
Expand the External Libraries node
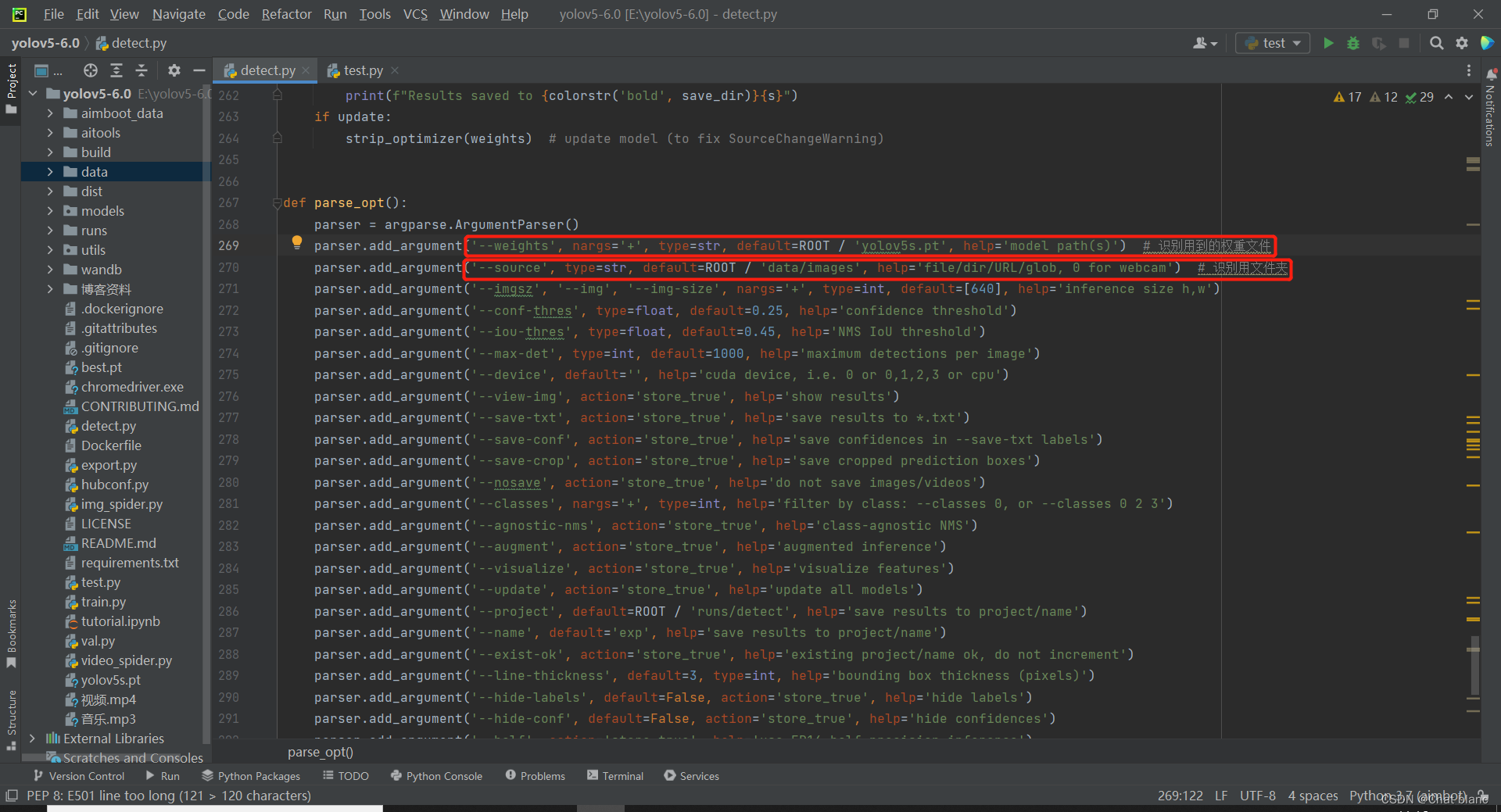point(32,739)
